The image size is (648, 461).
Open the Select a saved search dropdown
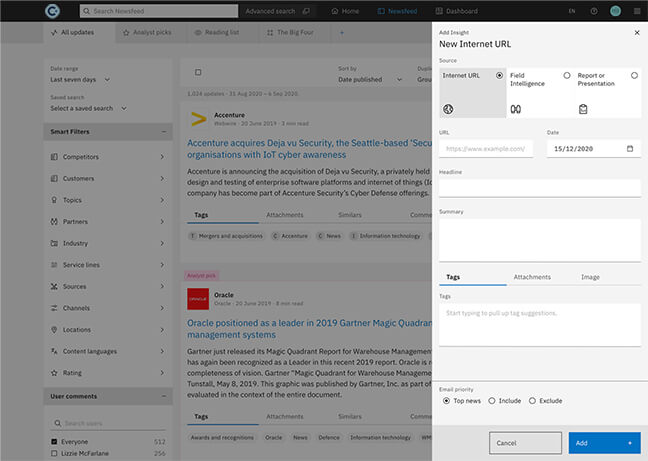(88, 108)
